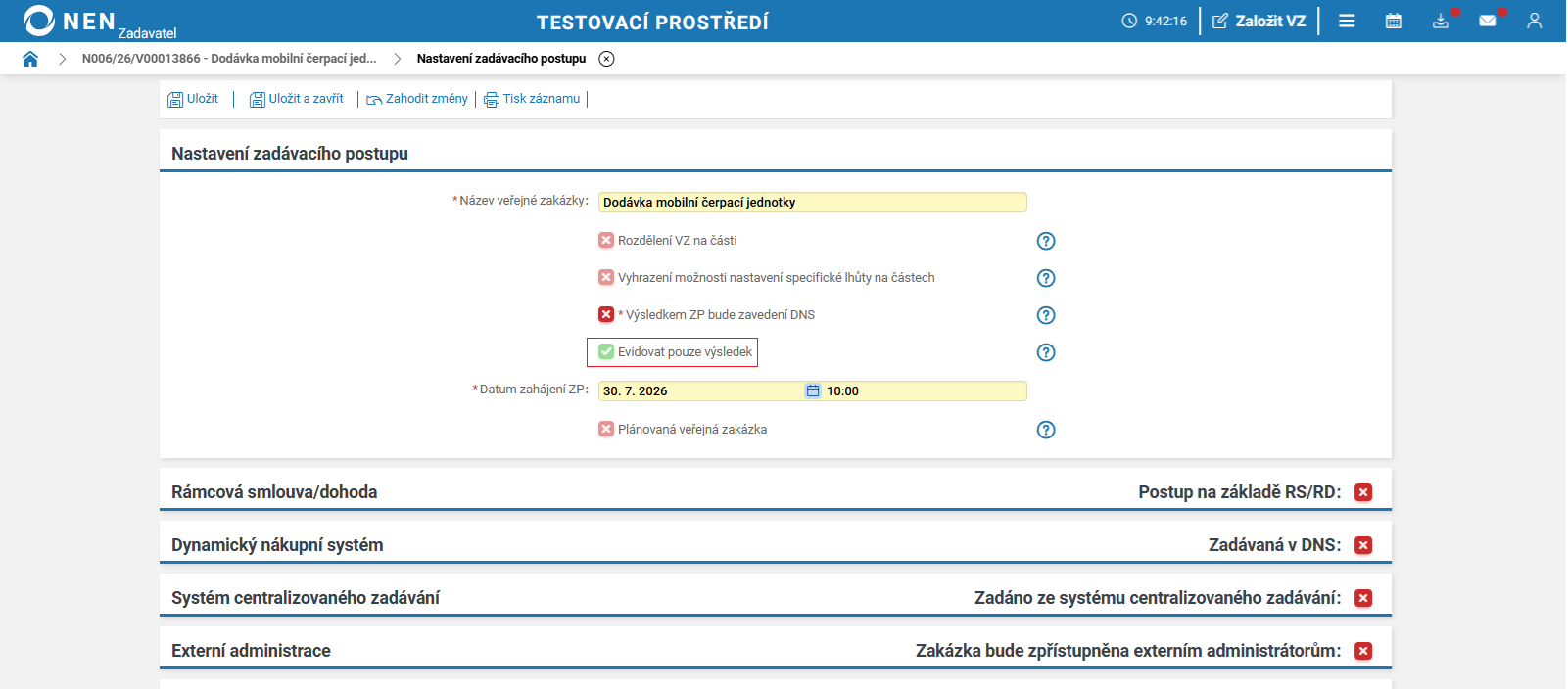Click Tisk záznamu to print record
This screenshot has height=689, width=1568.
[532, 99]
